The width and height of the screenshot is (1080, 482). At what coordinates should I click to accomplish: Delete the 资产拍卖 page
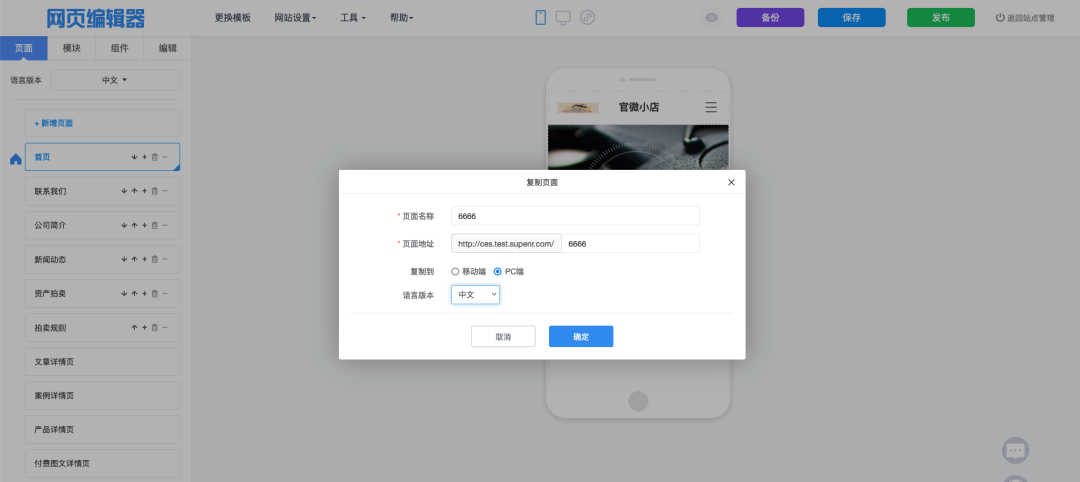click(154, 293)
